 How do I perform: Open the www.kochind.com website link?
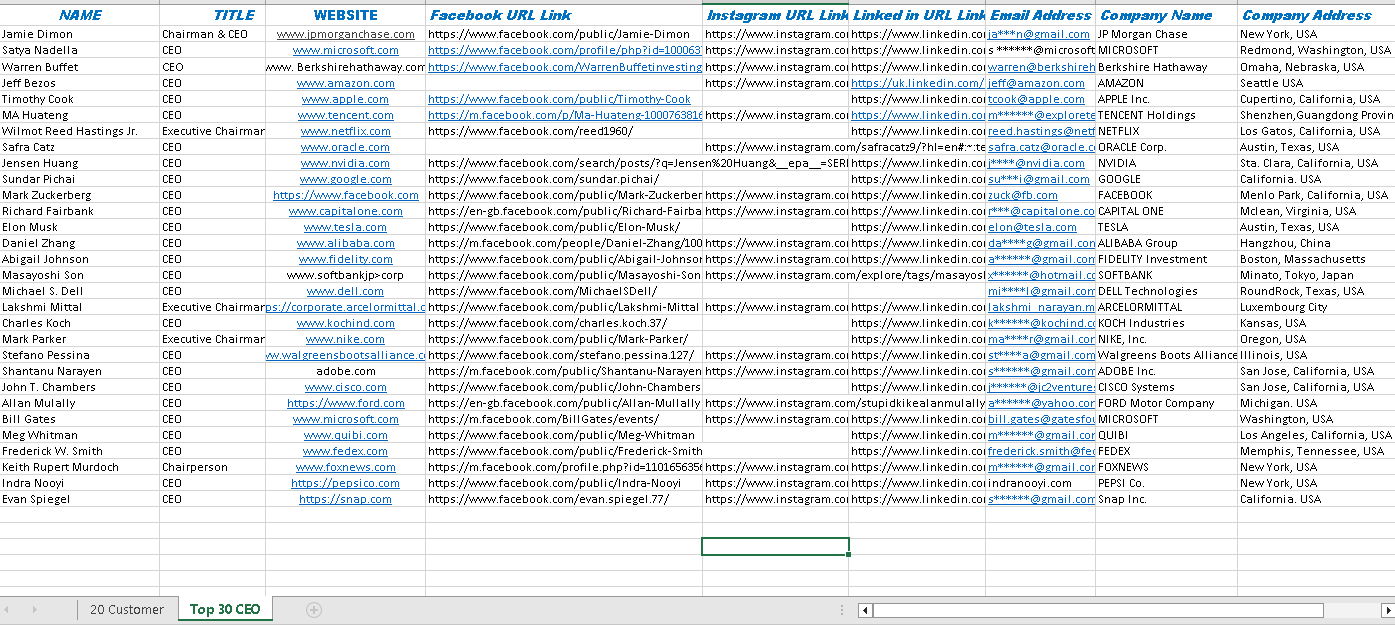tap(346, 323)
